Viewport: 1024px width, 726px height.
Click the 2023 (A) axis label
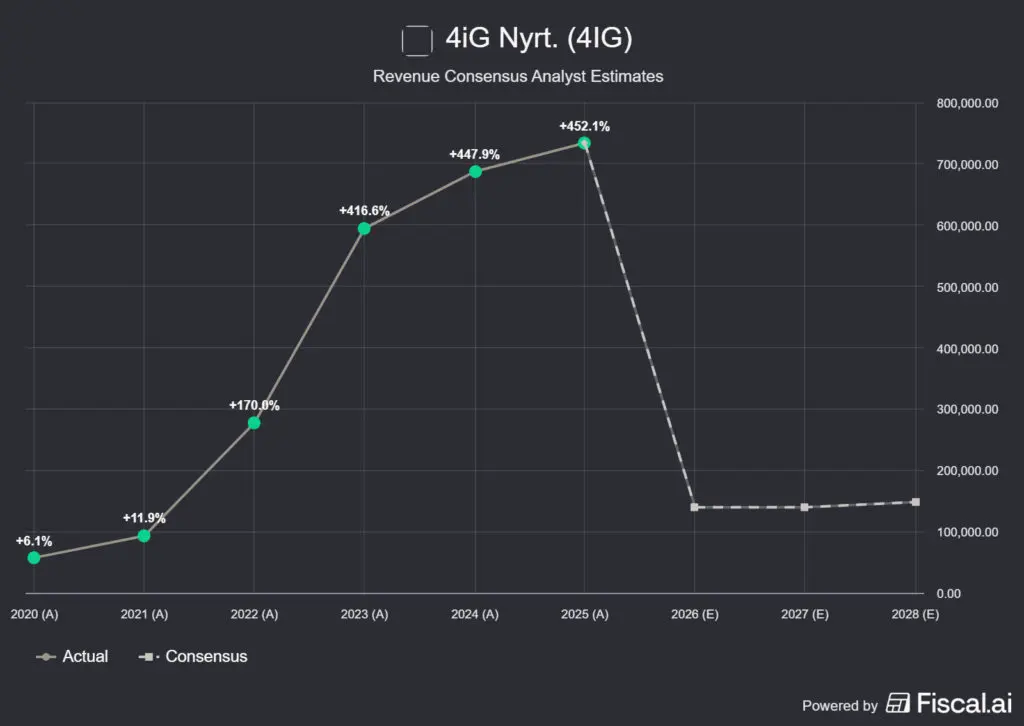tap(364, 614)
